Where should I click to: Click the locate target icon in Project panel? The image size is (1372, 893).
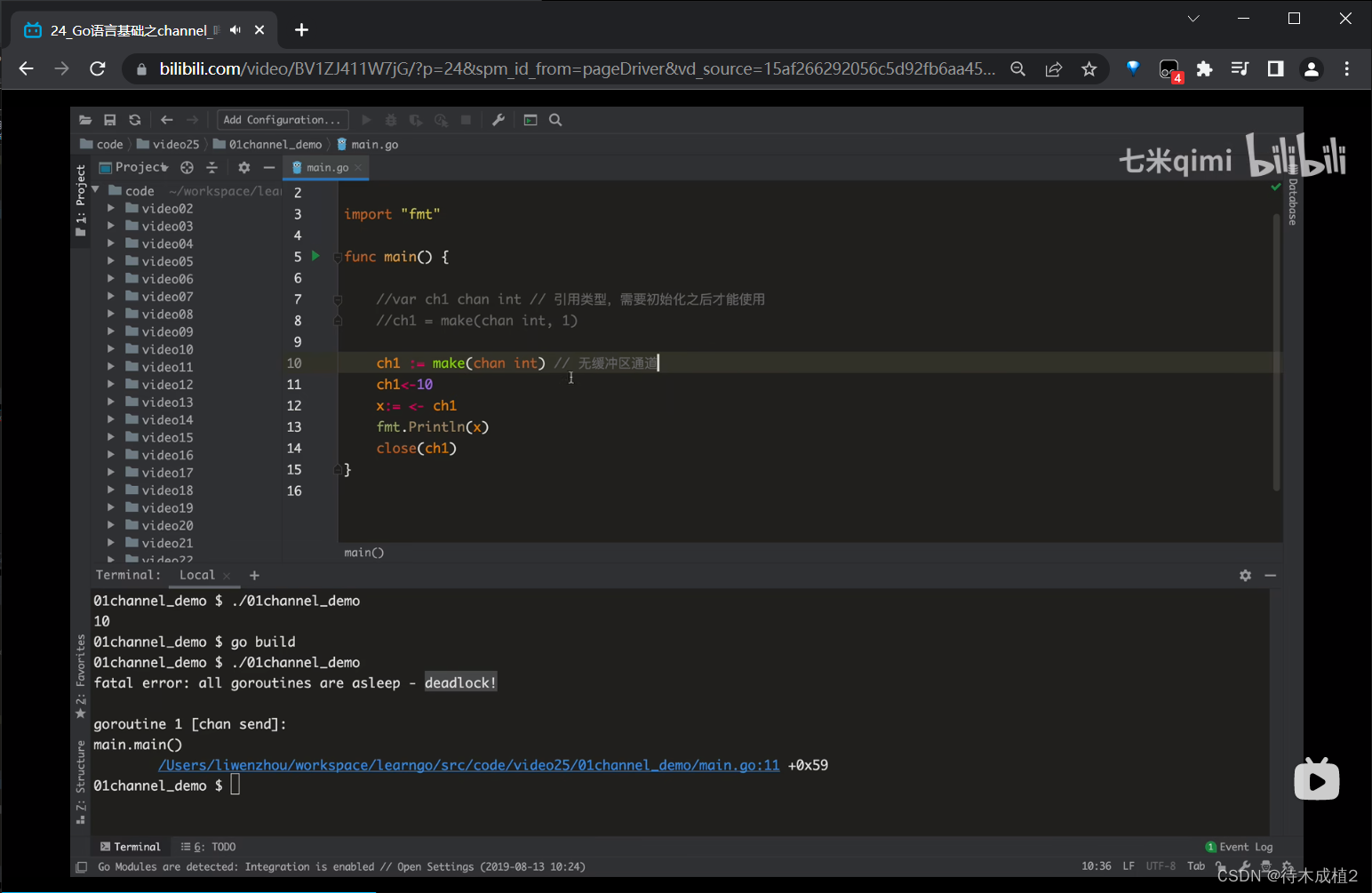pyautogui.click(x=187, y=167)
